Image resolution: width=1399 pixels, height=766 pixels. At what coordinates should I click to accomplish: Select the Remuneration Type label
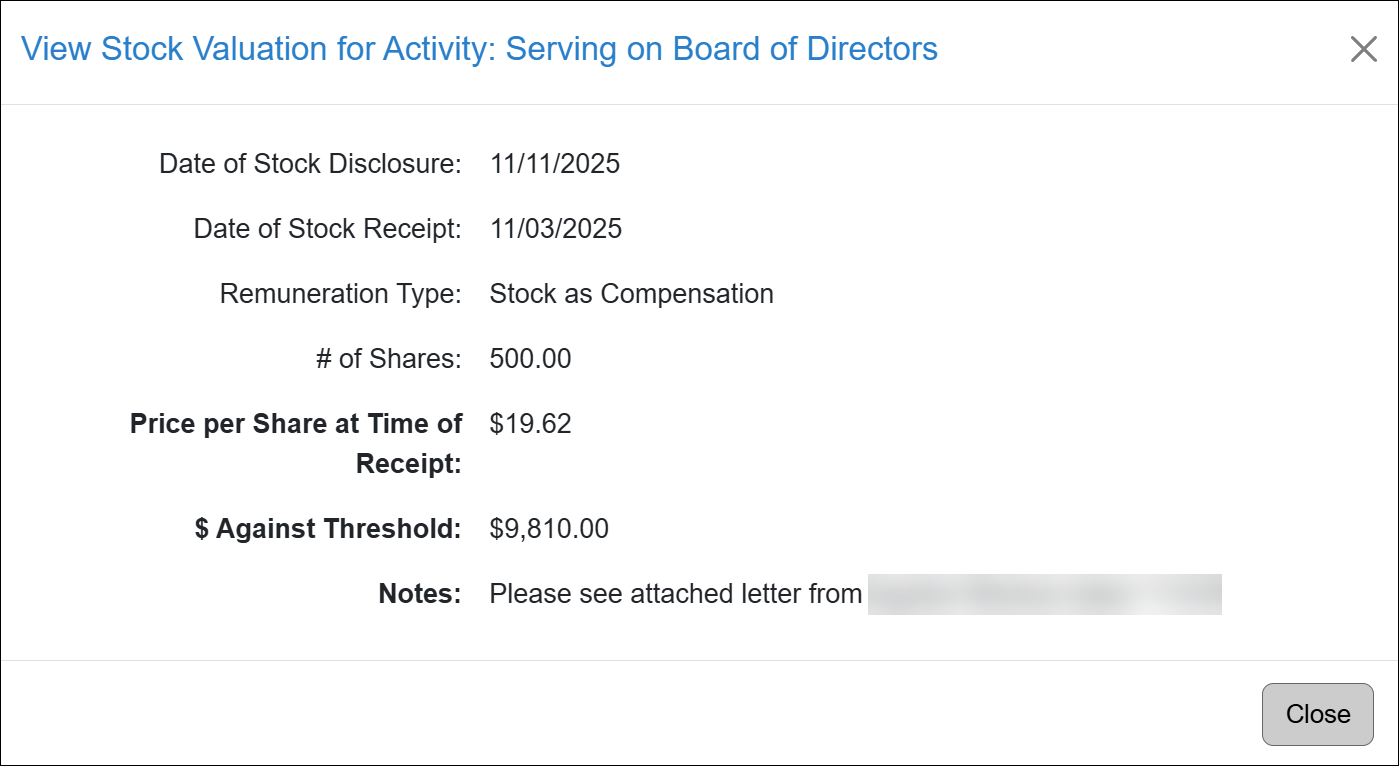(x=340, y=293)
